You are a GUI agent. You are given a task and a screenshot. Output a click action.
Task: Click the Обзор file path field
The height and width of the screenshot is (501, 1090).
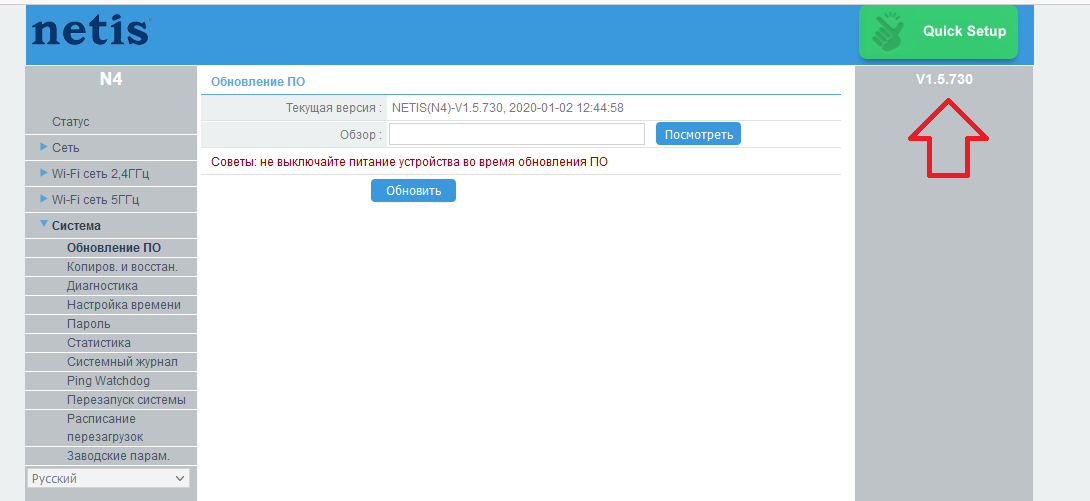[516, 134]
